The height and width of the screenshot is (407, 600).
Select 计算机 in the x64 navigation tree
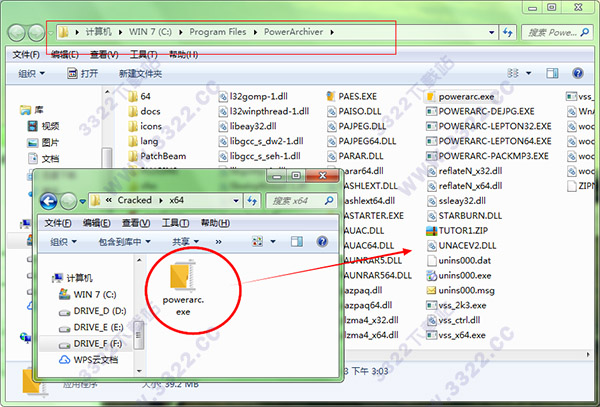[73, 278]
